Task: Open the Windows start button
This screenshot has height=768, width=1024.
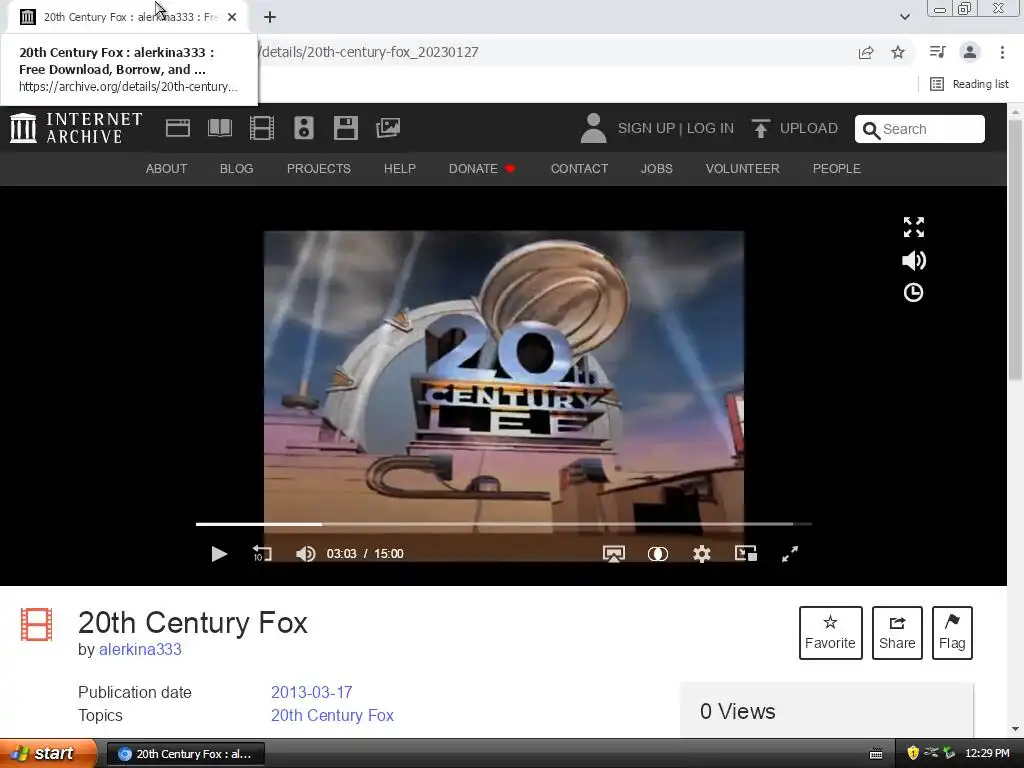Action: click(47, 754)
